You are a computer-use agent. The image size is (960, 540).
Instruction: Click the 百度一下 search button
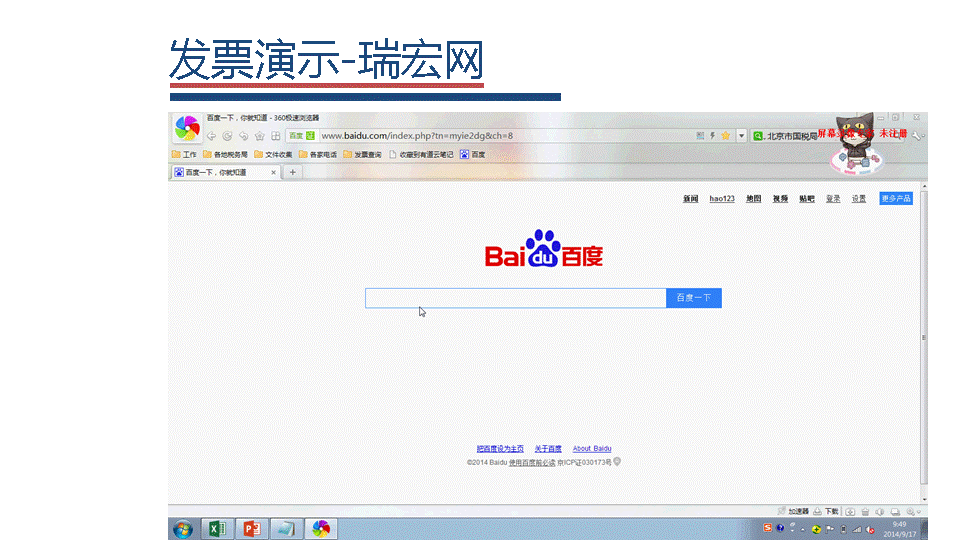click(x=694, y=298)
